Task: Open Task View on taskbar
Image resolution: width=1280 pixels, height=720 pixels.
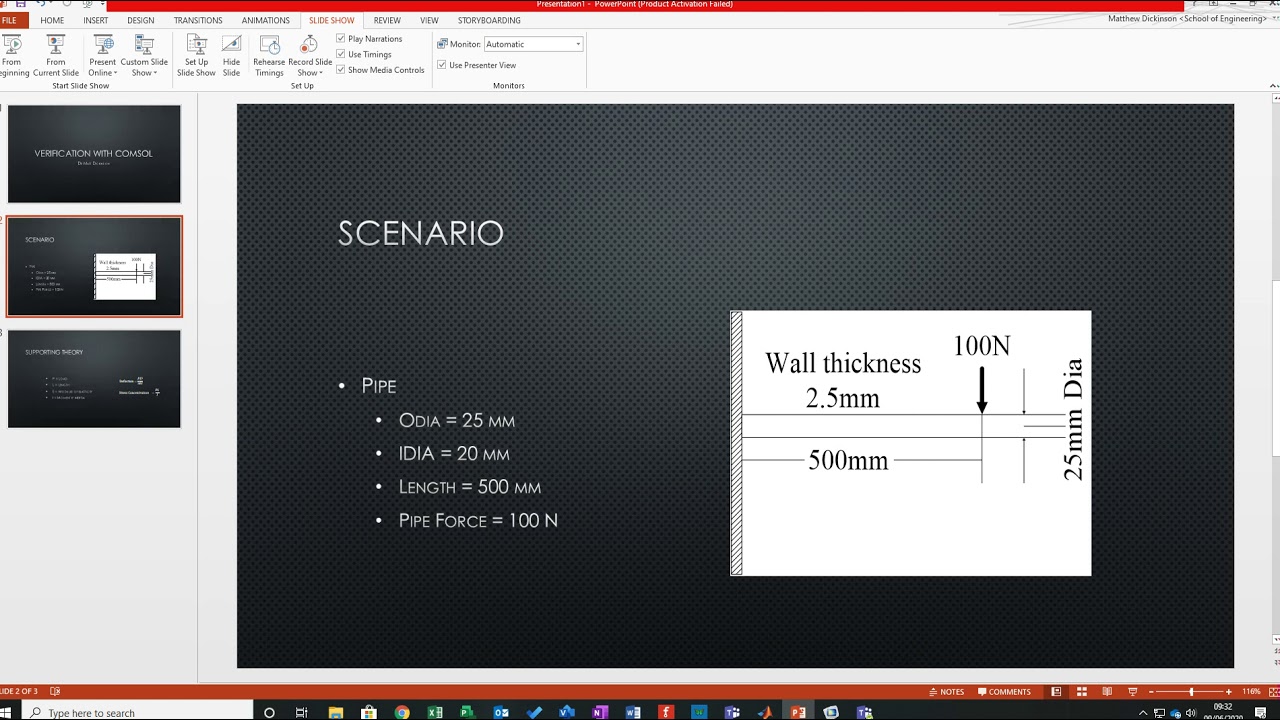Action: tap(302, 712)
